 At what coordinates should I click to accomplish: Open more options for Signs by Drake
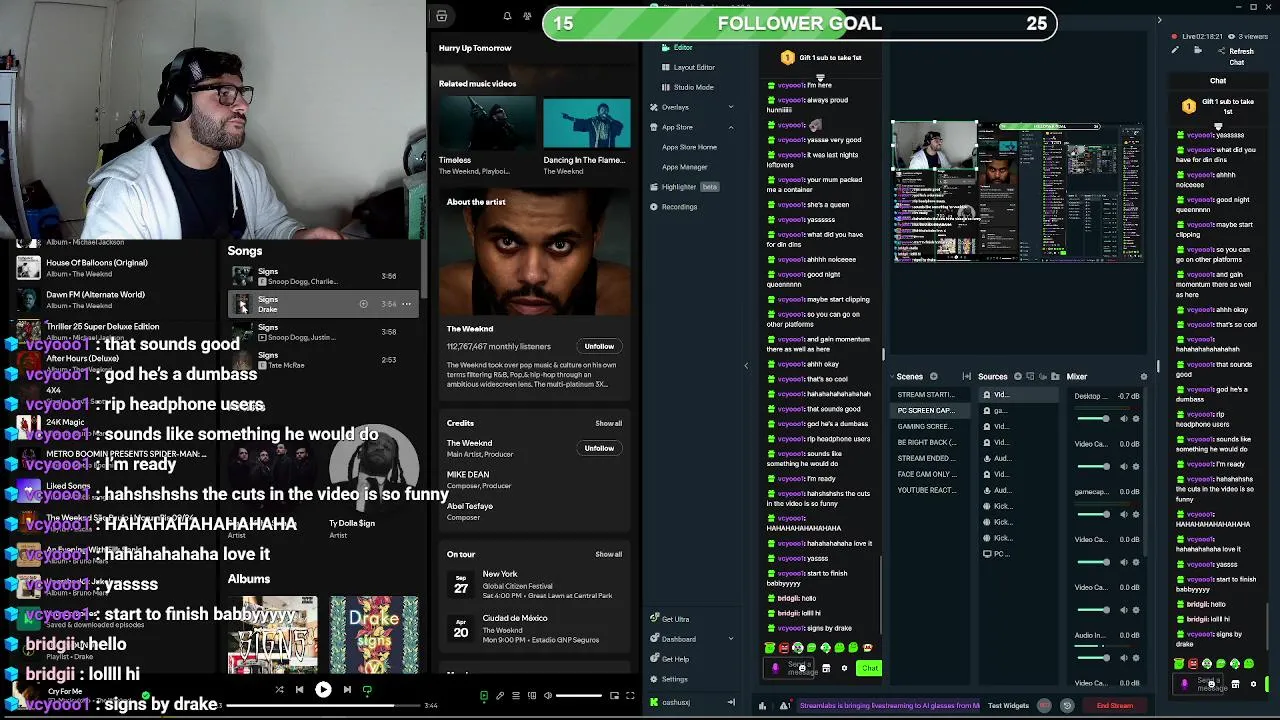pos(406,304)
